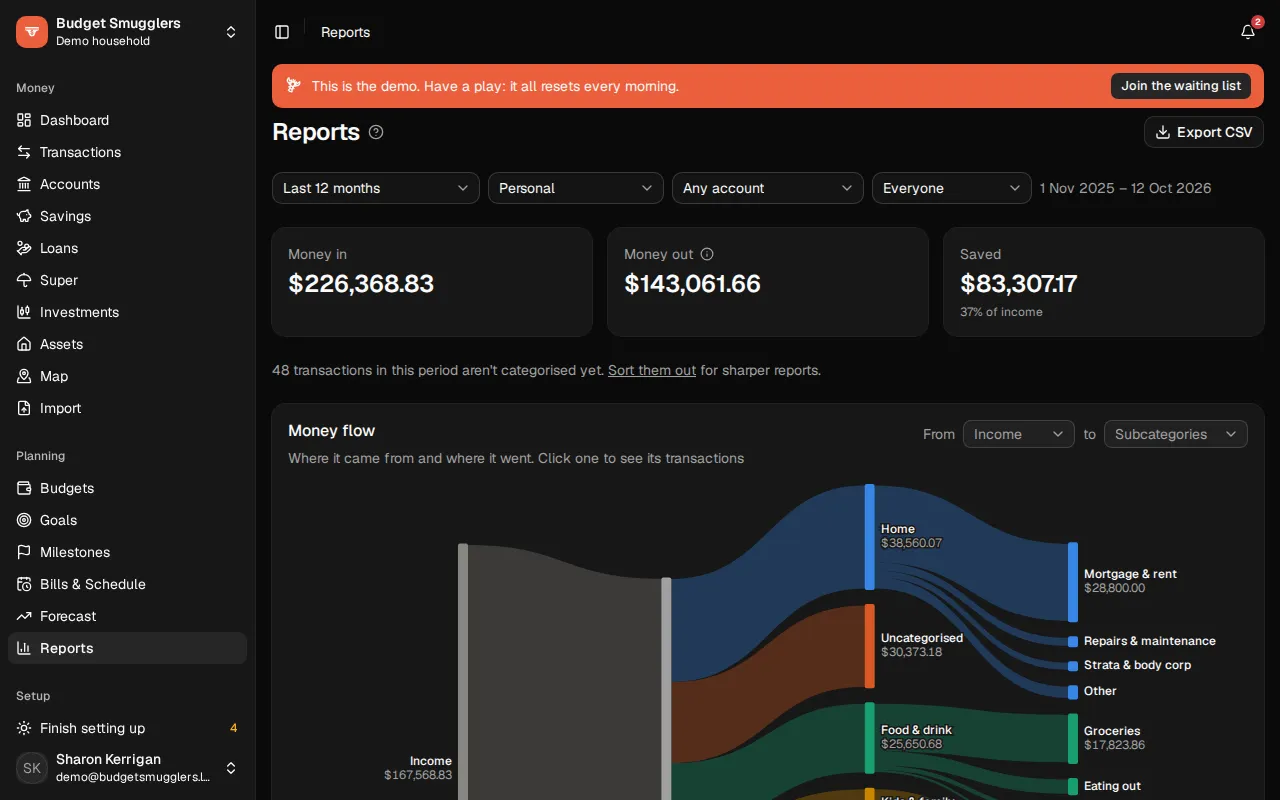Click the Accounts bank icon

(x=24, y=184)
